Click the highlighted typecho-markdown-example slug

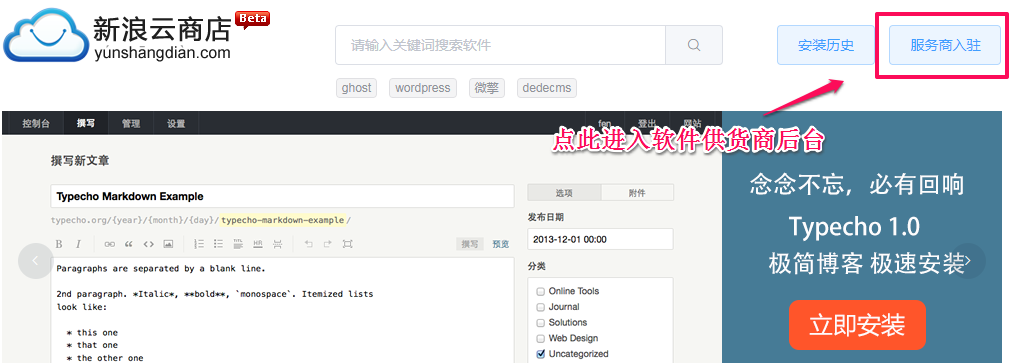[x=283, y=220]
